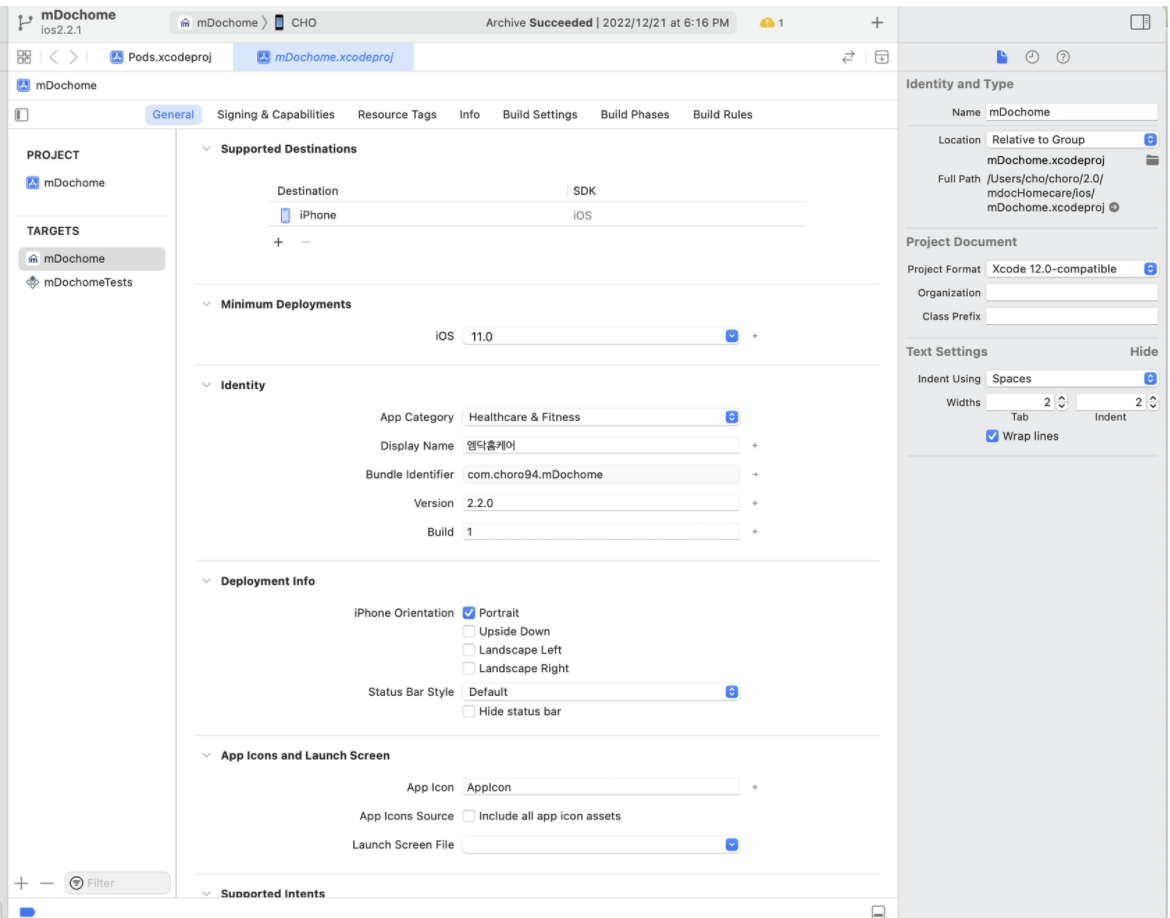This screenshot has height=918, width=1170.
Task: Open the Build Phases tab
Action: (635, 114)
